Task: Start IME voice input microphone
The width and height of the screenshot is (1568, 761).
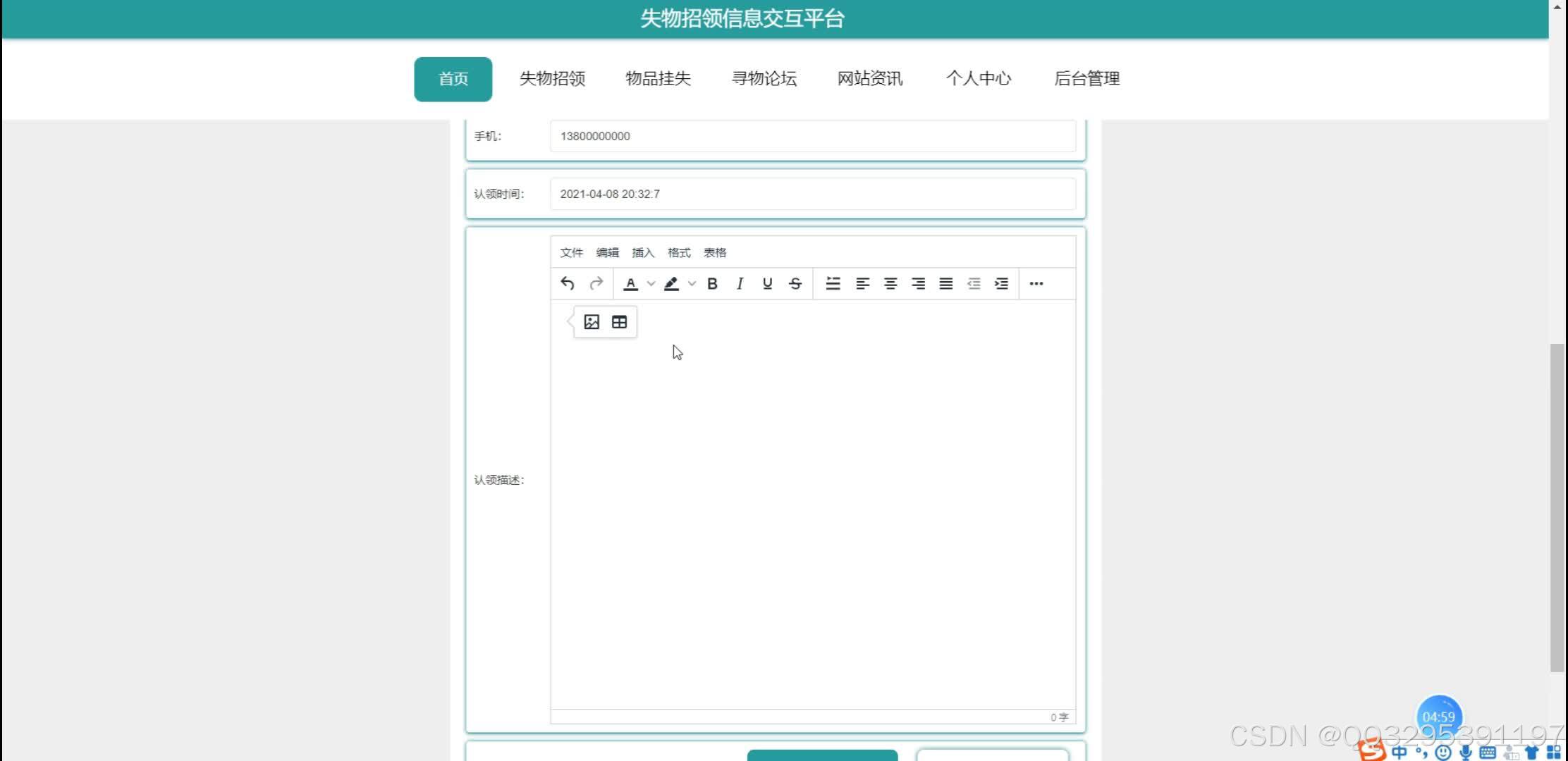Action: (x=1466, y=753)
